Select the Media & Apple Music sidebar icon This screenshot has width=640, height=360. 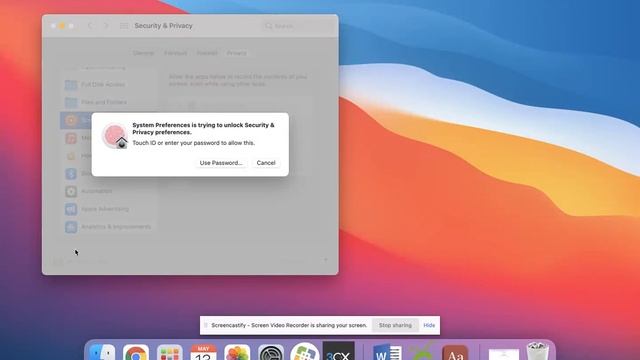71,138
